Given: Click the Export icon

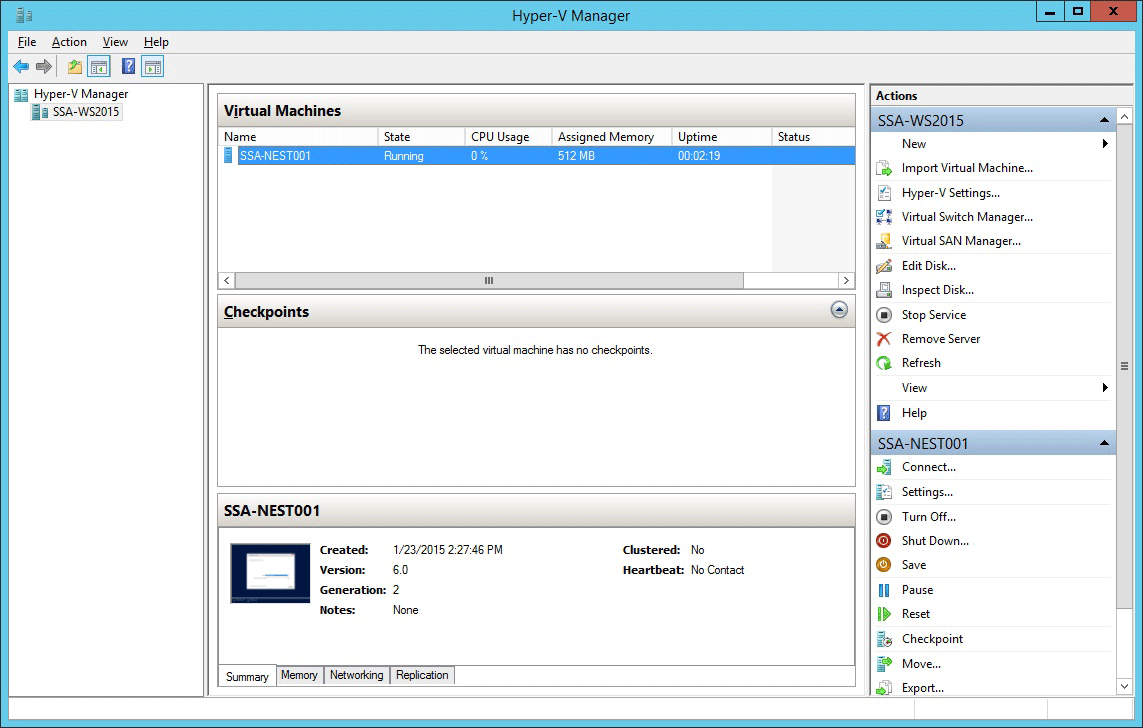Looking at the screenshot, I should [883, 688].
